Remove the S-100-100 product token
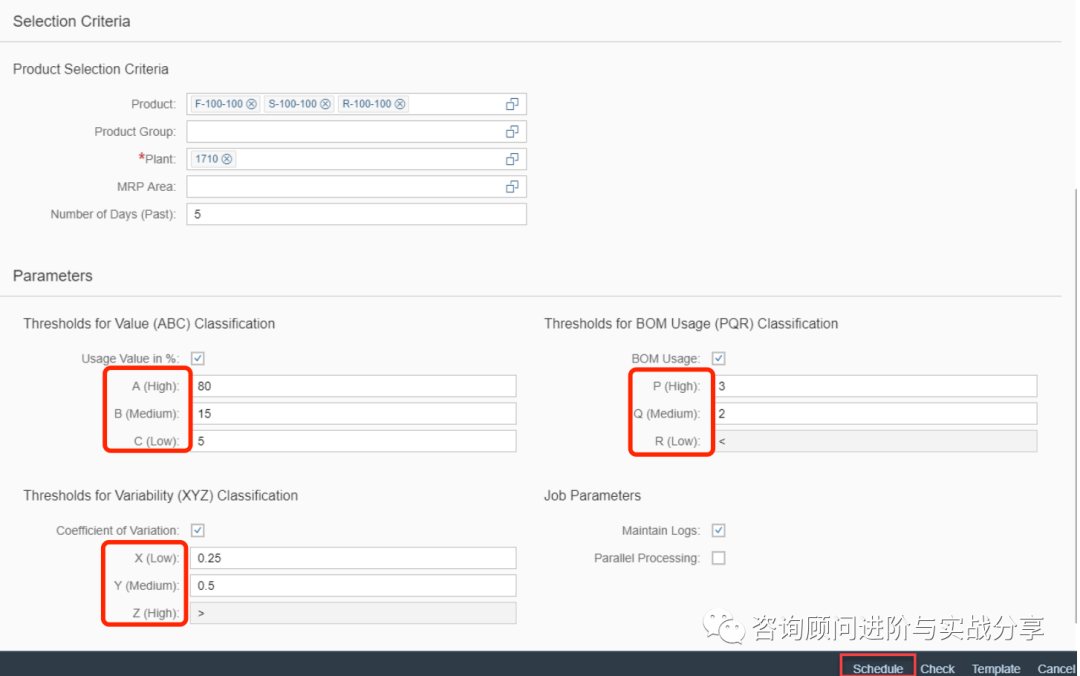The image size is (1080, 676). [327, 103]
